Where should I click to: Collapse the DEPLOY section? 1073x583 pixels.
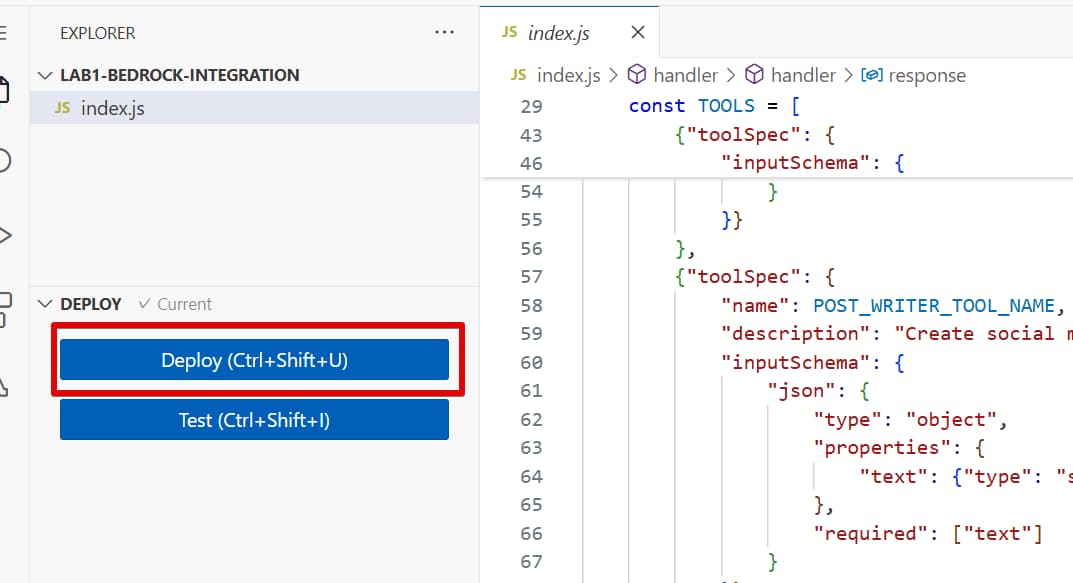coord(45,304)
